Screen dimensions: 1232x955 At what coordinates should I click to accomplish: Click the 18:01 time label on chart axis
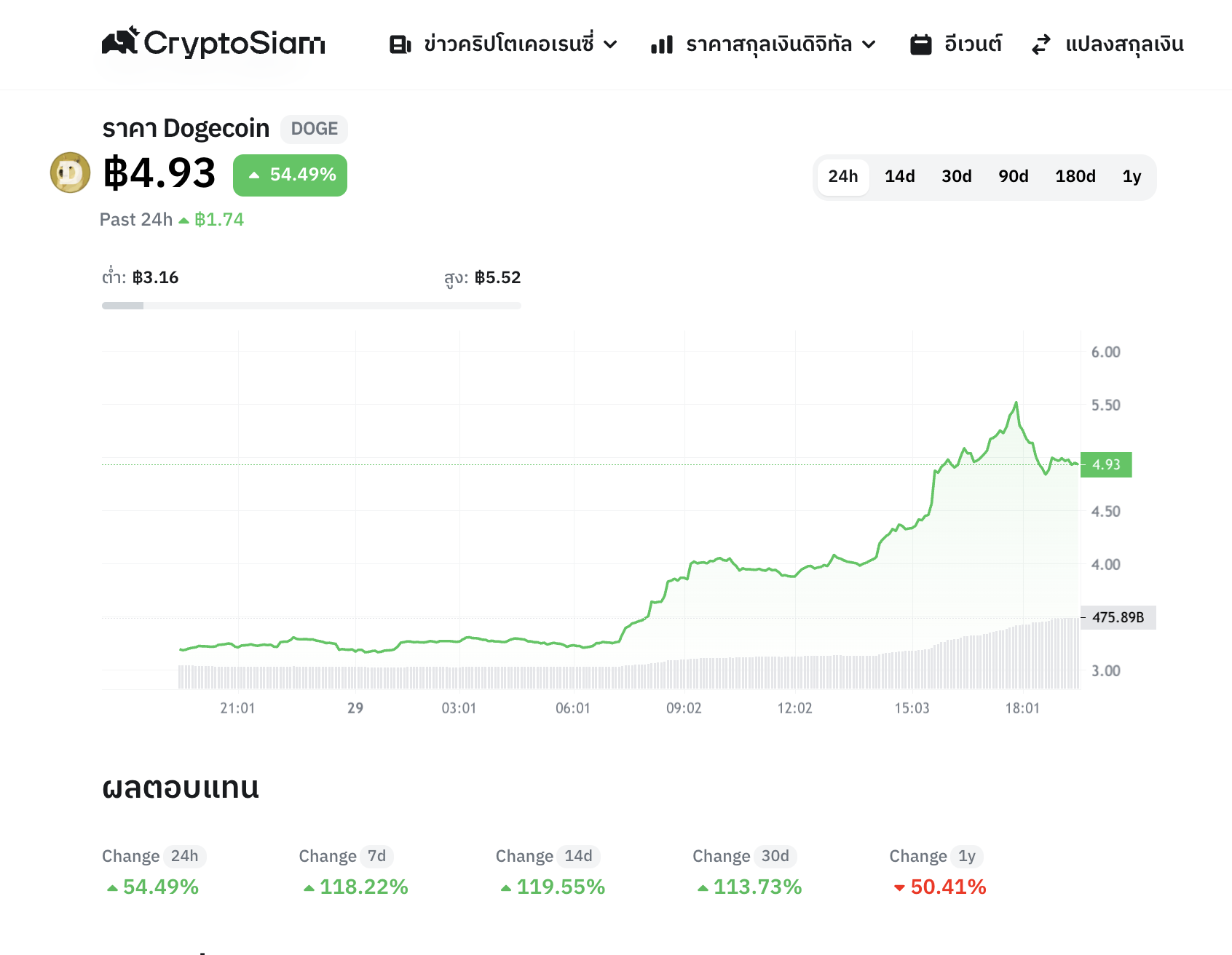(1022, 708)
